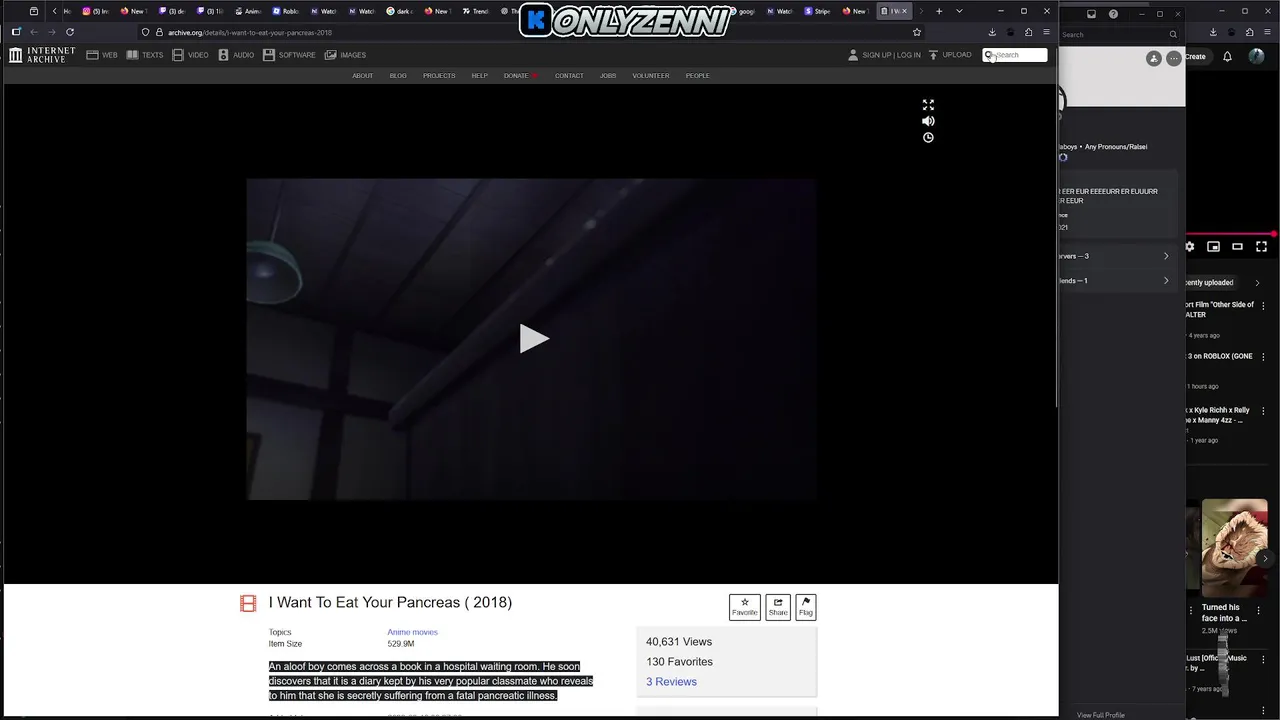This screenshot has height=720, width=1280.
Task: Toggle the browser sidebar icon left of Back
Action: (16, 32)
